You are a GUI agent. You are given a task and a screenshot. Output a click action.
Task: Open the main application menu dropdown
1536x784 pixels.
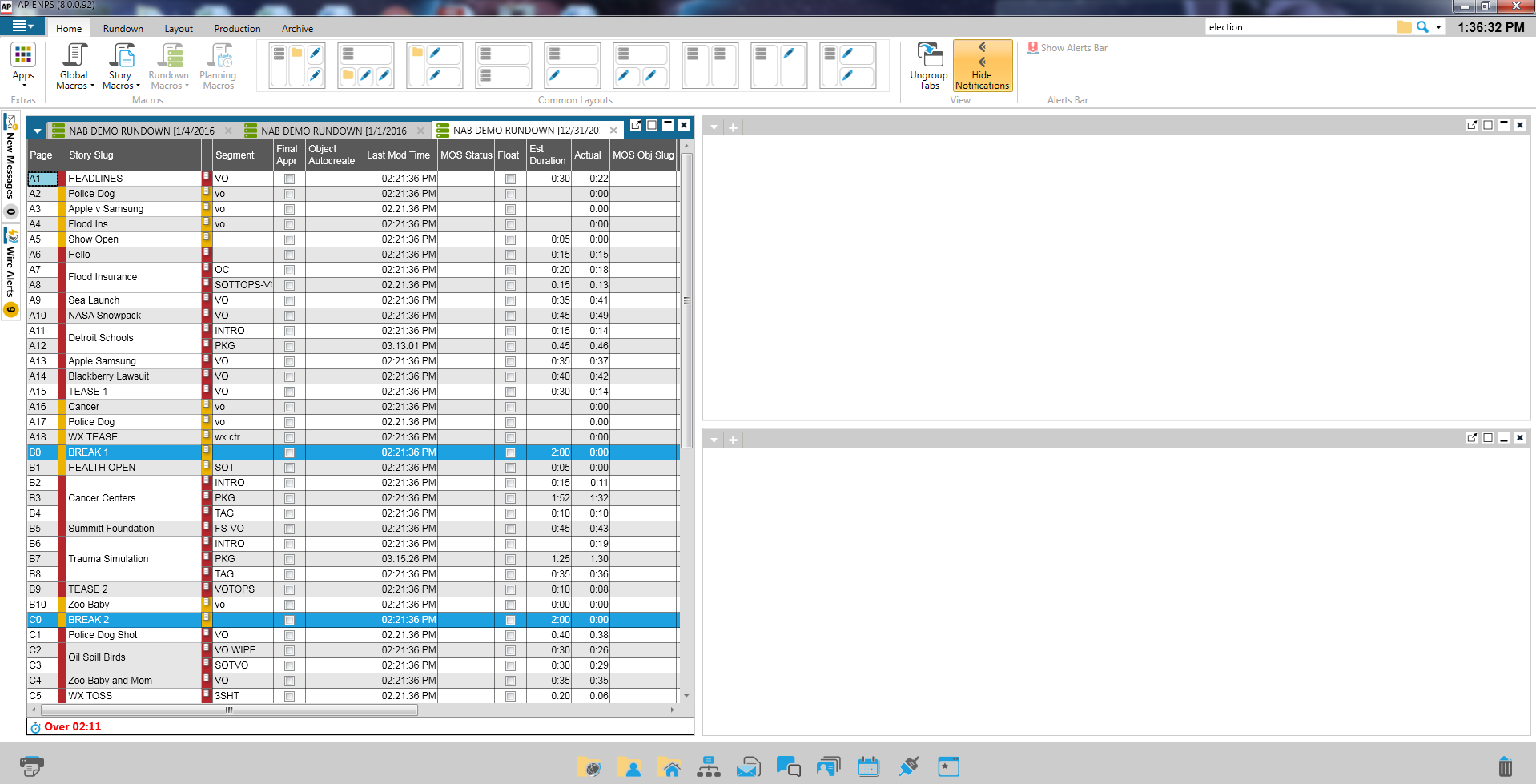[22, 26]
